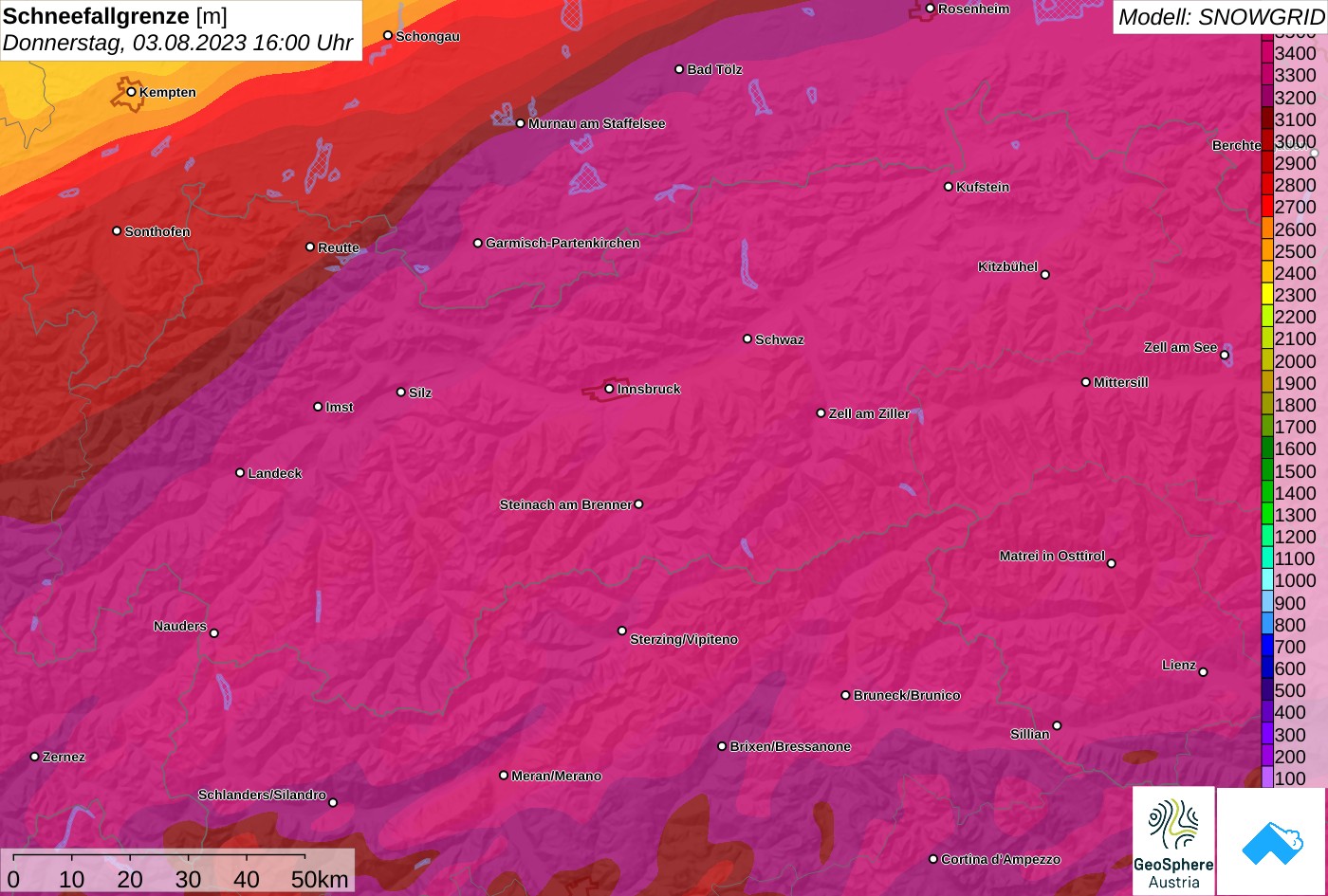The height and width of the screenshot is (896, 1328).
Task: Click the Kufstein city marker dot
Action: click(x=949, y=187)
